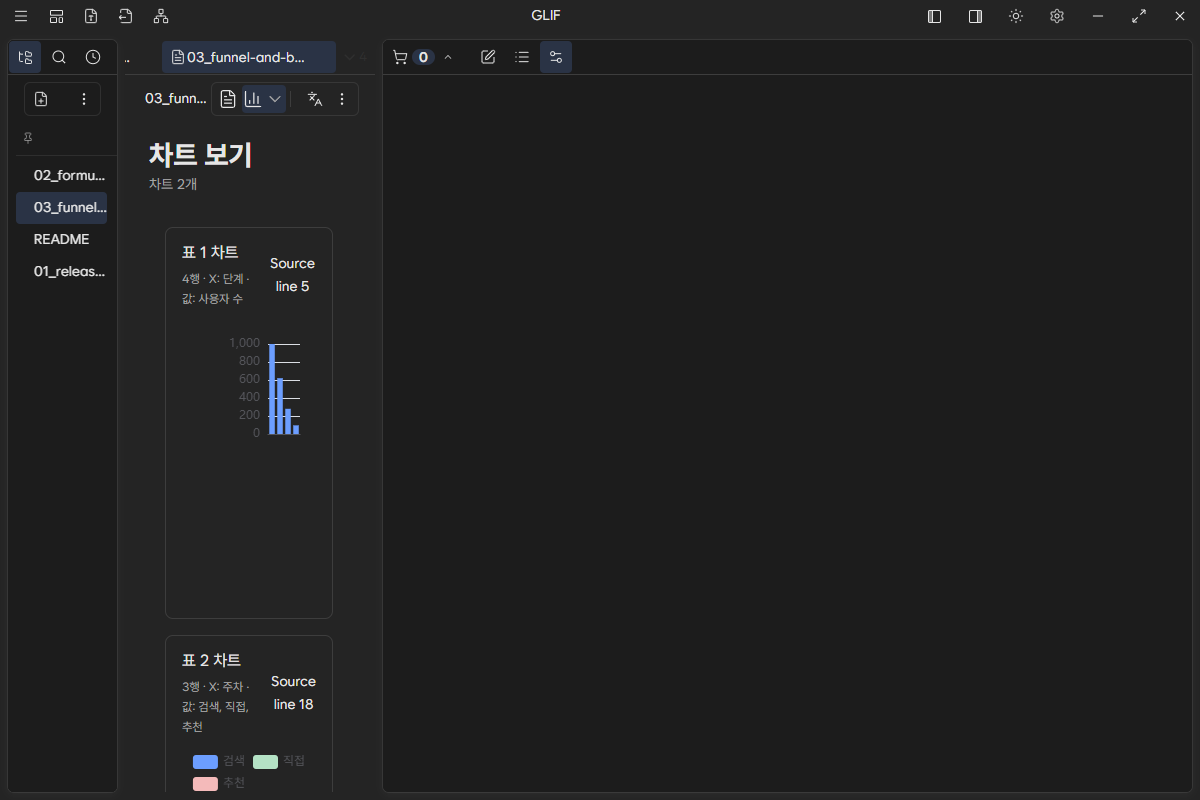1200x800 pixels.
Task: Toggle fullscreen with diagonal arrows icon
Action: point(1139,16)
